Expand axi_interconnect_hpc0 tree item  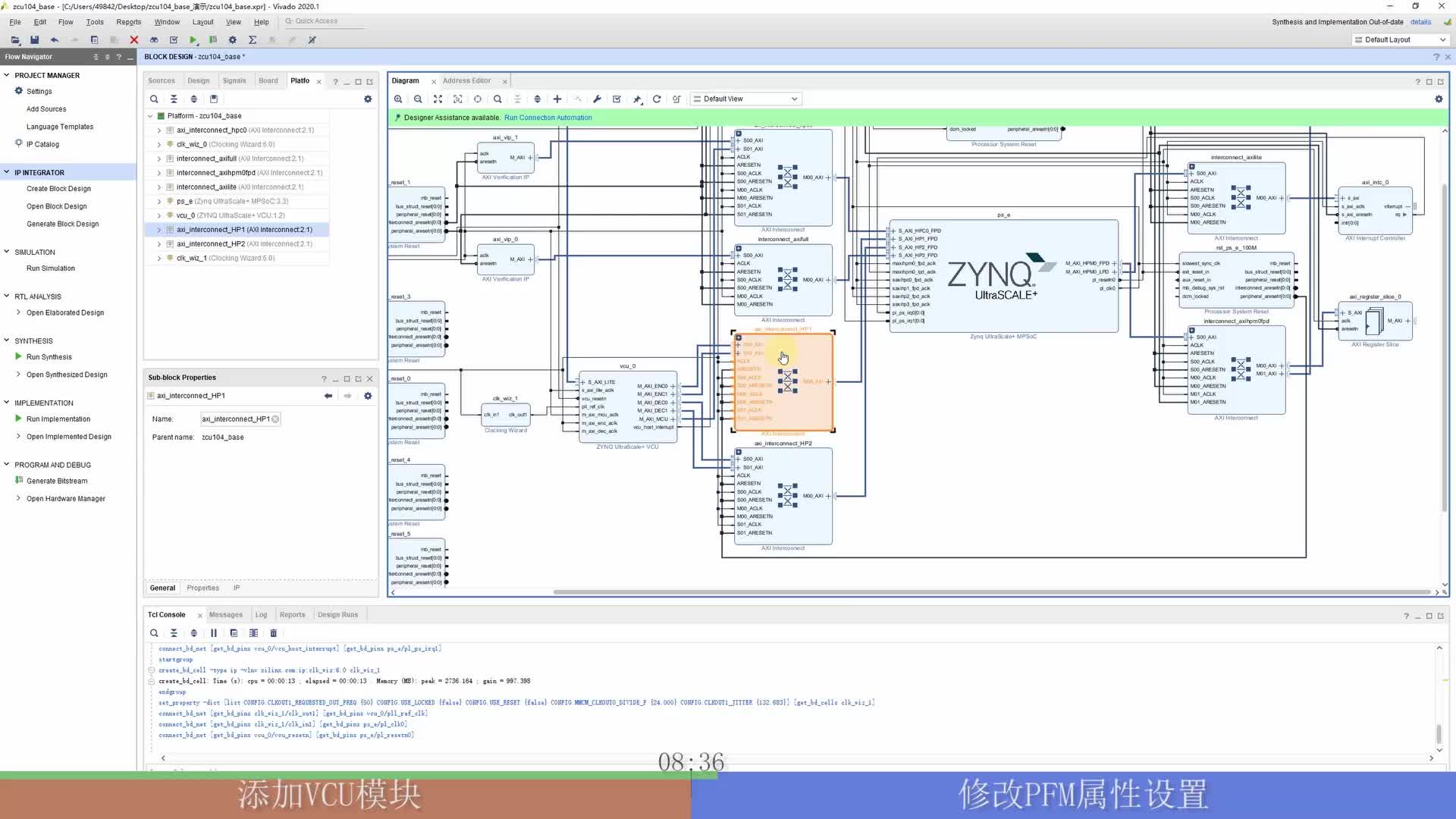point(159,130)
